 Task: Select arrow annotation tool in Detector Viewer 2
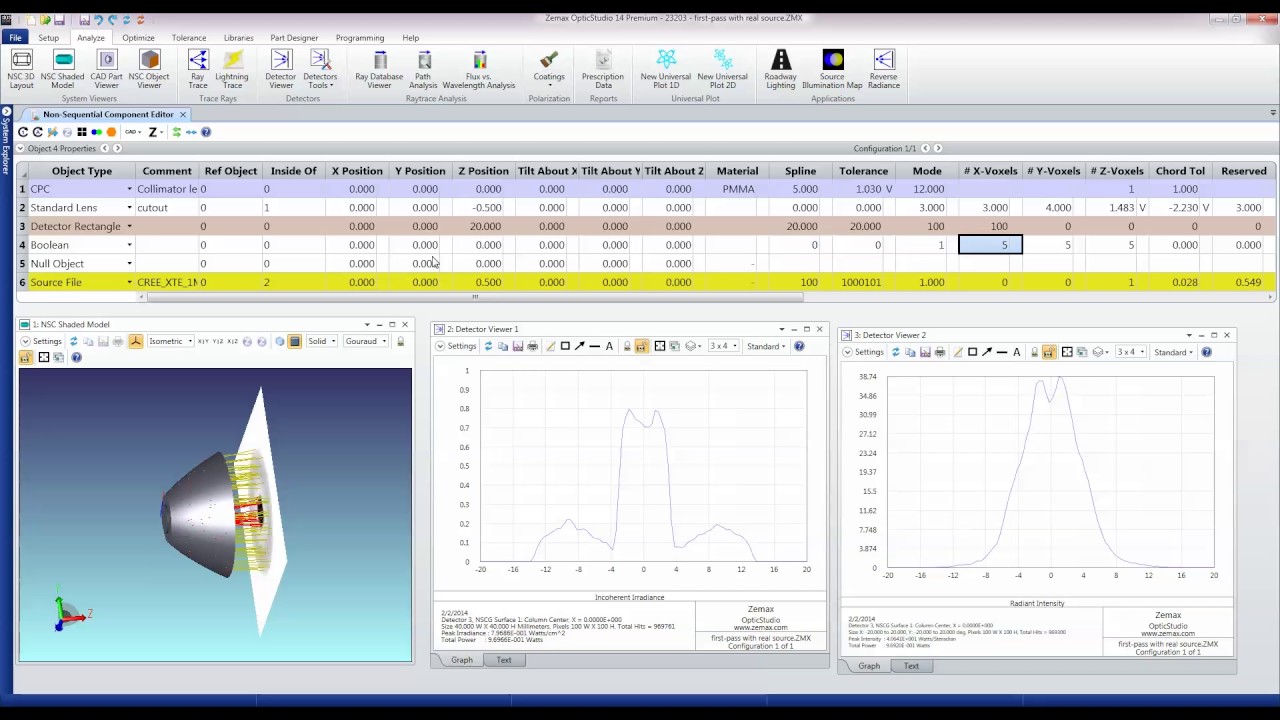point(987,352)
